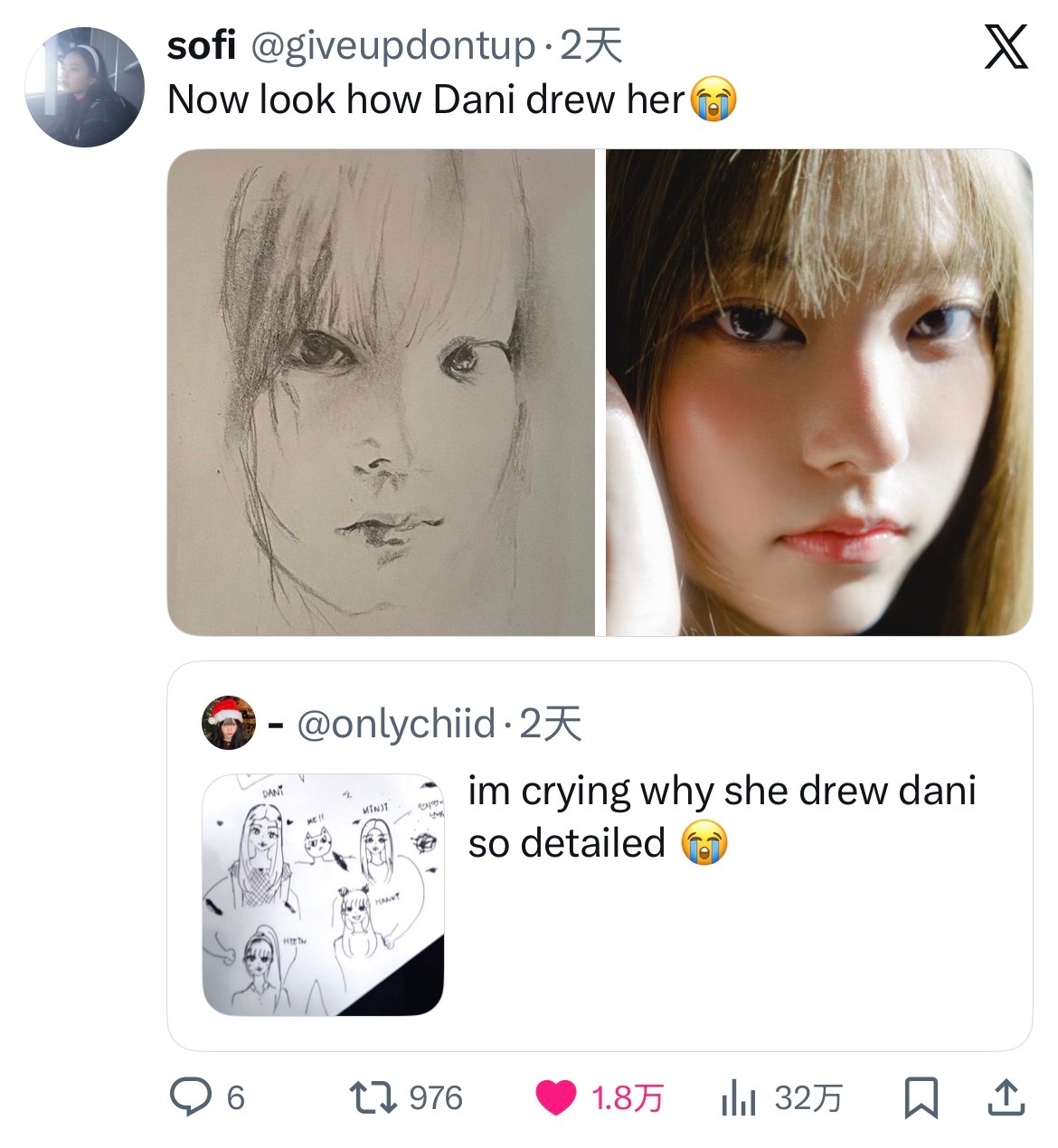Image resolution: width=1058 pixels, height=1148 pixels.
Task: Open the quoted tweet doodle thumbnail
Action: pos(323,894)
